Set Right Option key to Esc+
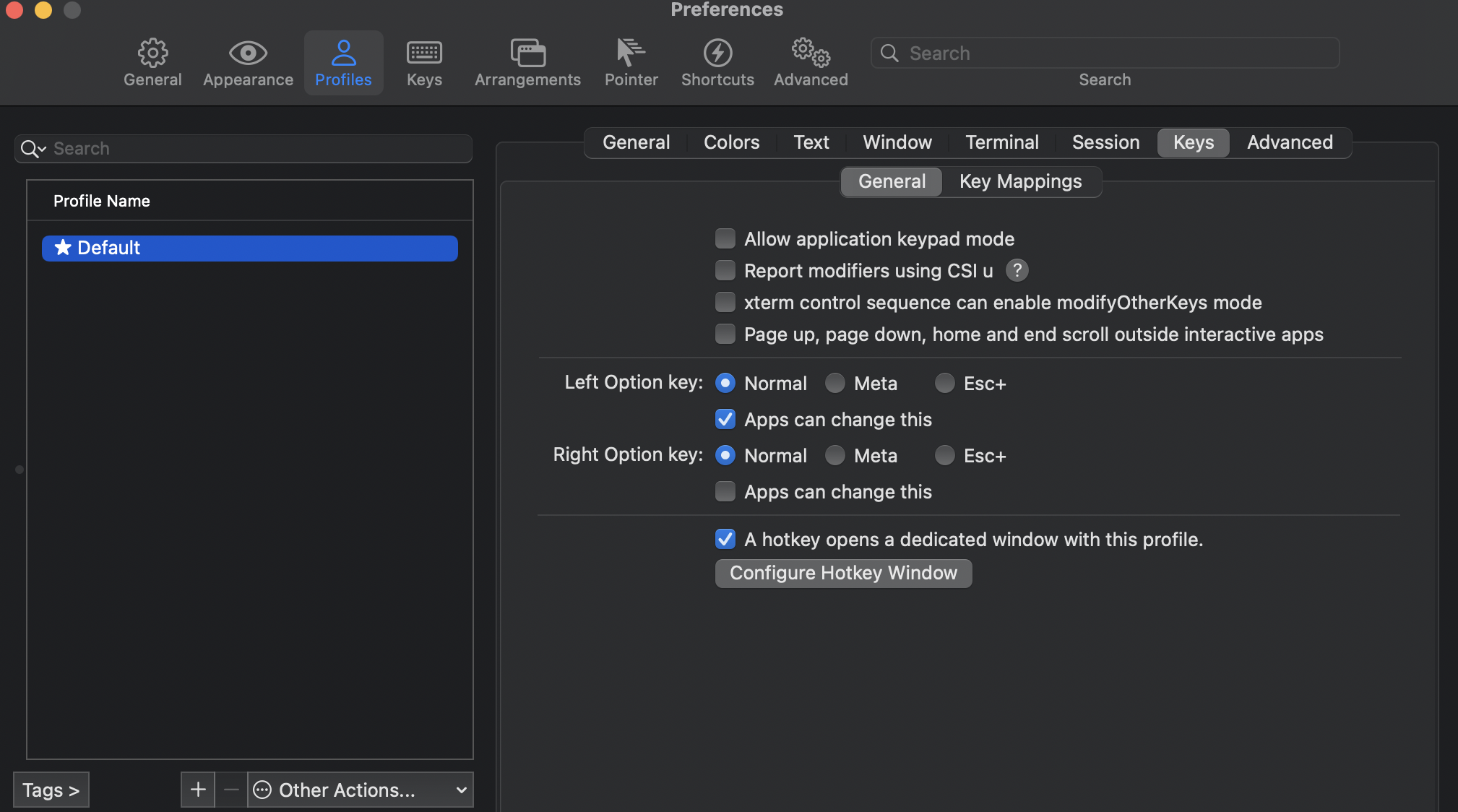Image resolution: width=1458 pixels, height=812 pixels. [944, 455]
